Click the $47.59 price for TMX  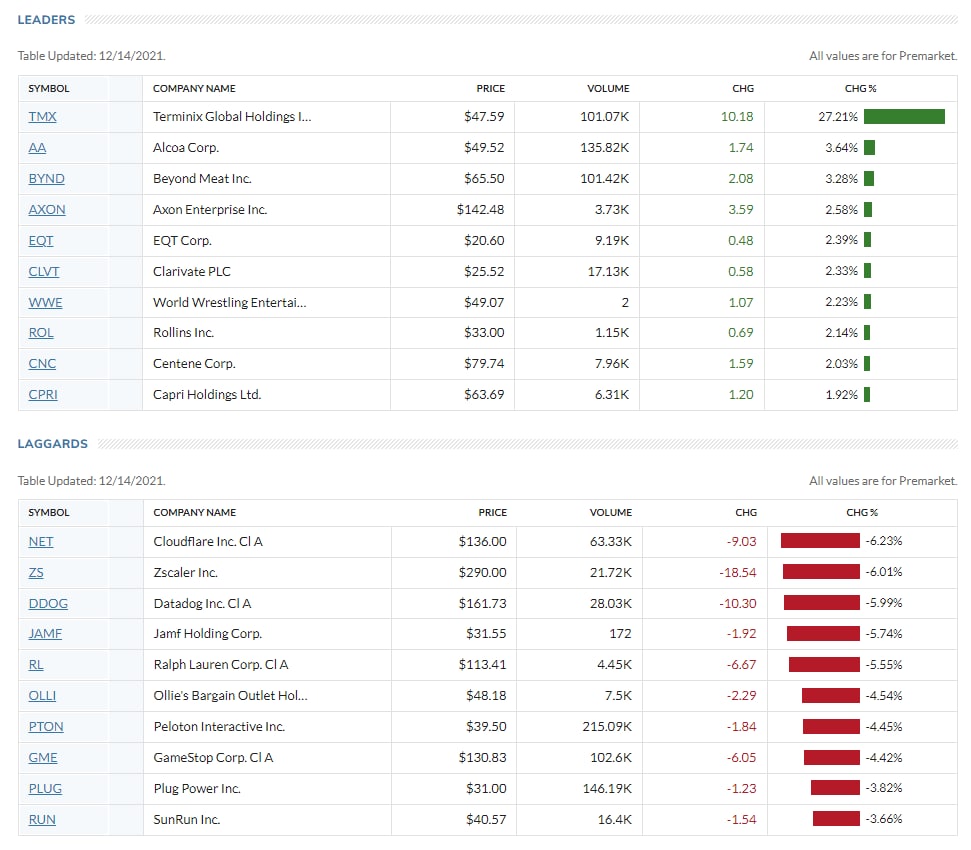pyautogui.click(x=484, y=116)
